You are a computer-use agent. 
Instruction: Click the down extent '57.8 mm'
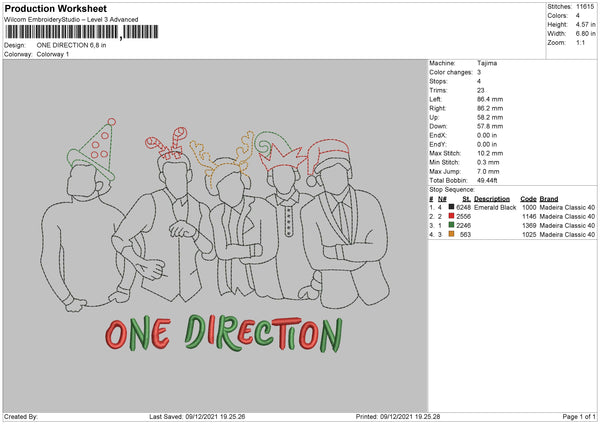point(490,126)
